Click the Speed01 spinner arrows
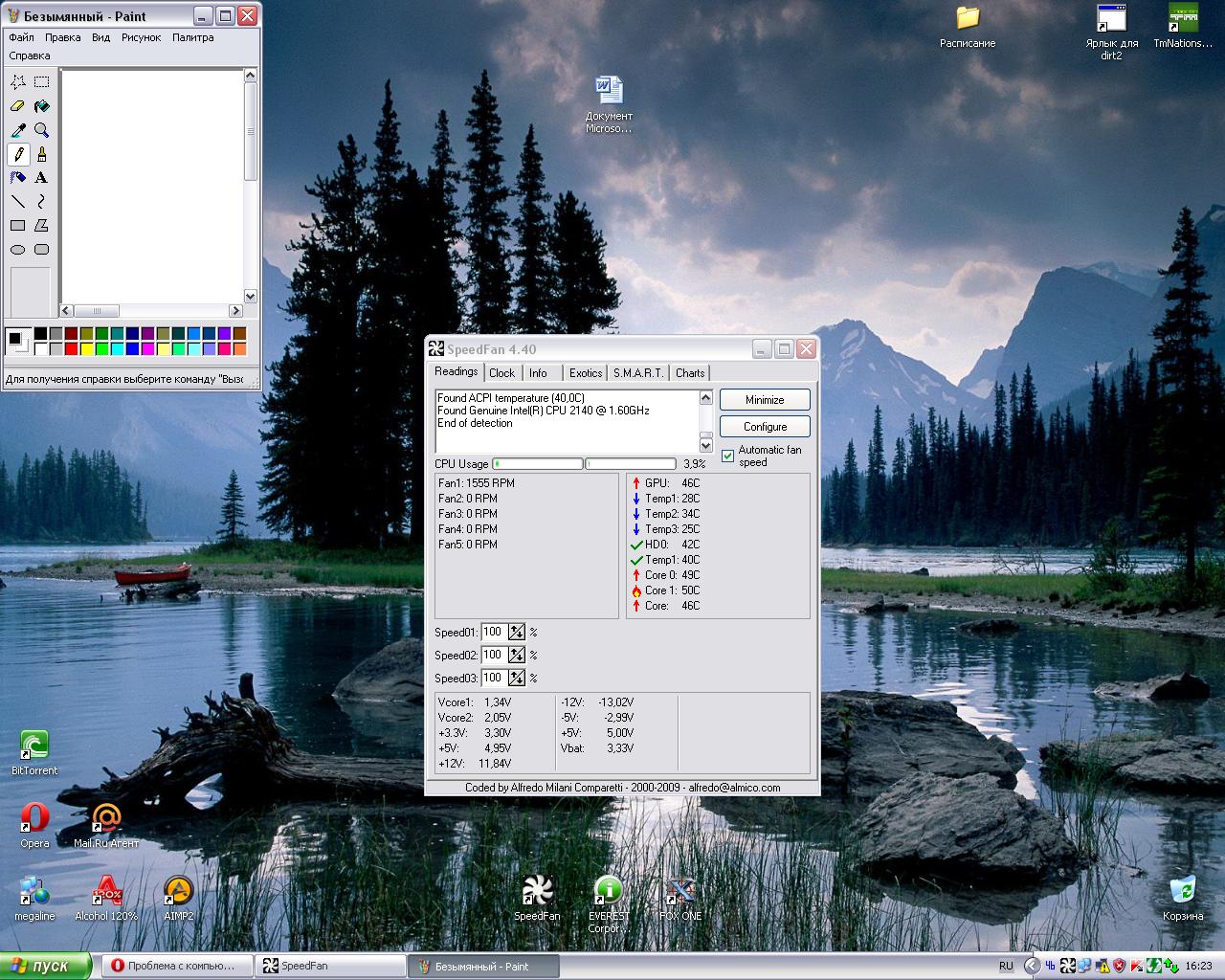 [517, 632]
